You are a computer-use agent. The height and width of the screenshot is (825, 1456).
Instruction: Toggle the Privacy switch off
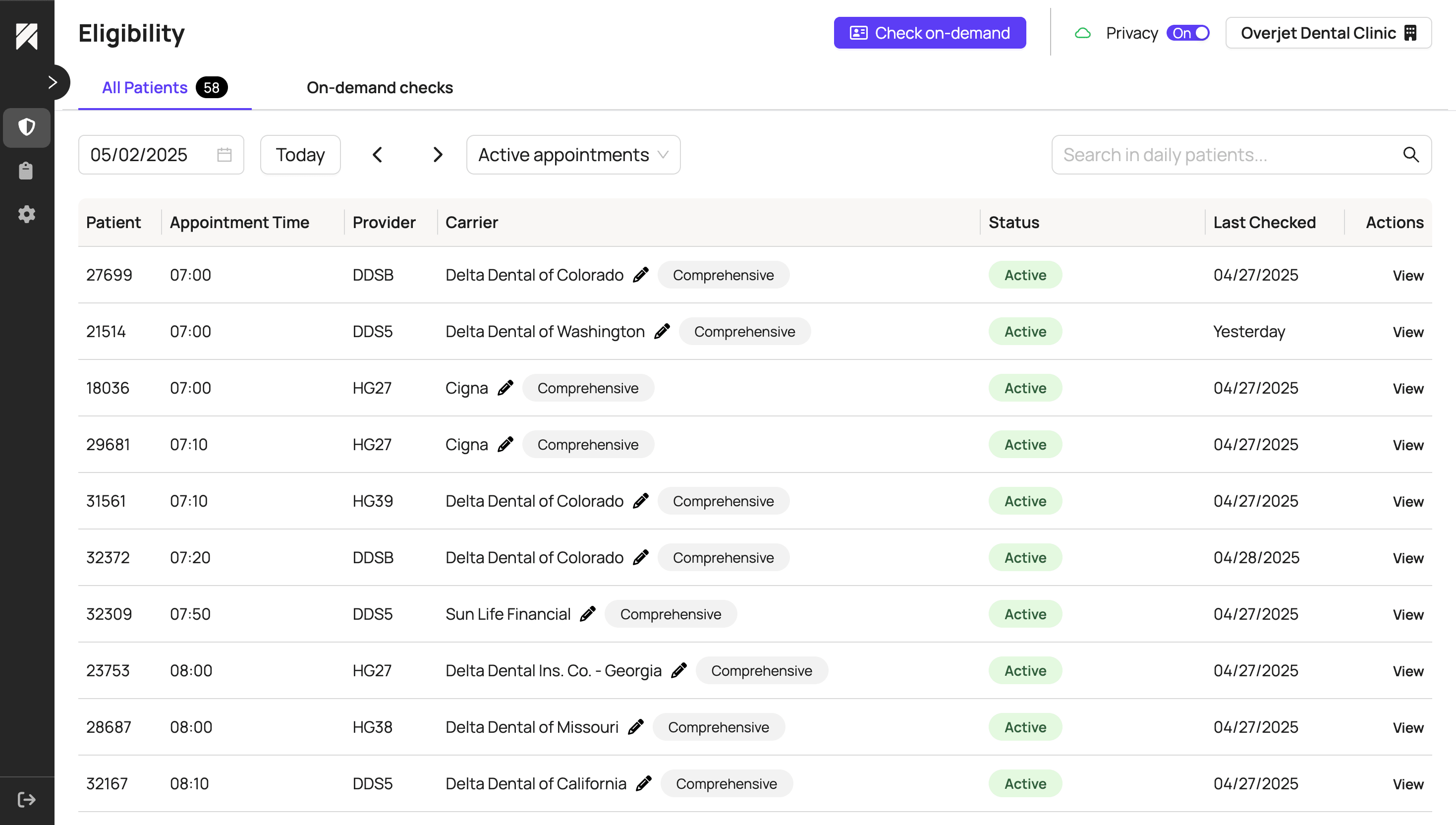point(1187,33)
